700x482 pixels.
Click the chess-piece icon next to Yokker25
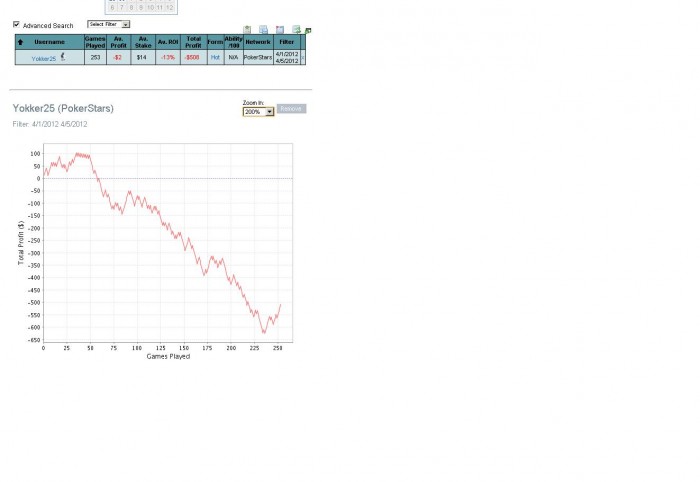coord(63,56)
